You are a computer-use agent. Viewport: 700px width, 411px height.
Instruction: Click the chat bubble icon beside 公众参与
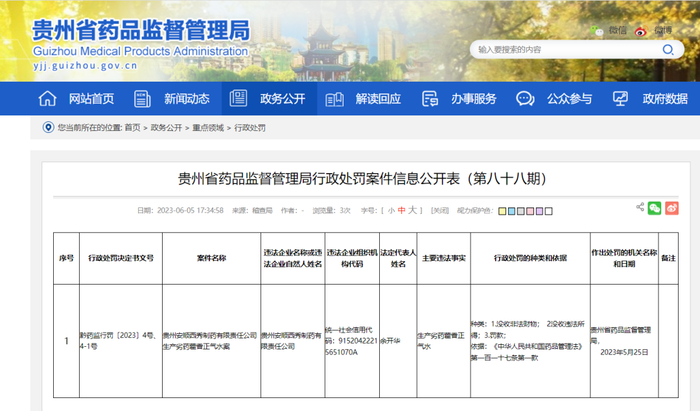(525, 98)
